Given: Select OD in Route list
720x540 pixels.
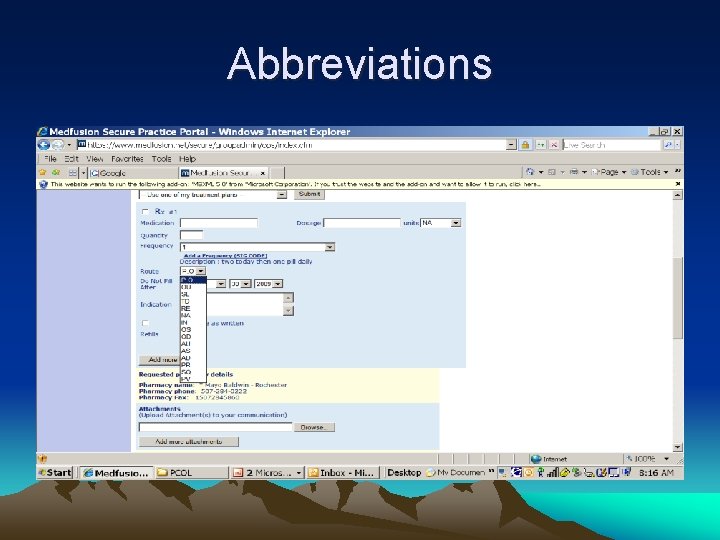Looking at the screenshot, I should click(193, 337).
